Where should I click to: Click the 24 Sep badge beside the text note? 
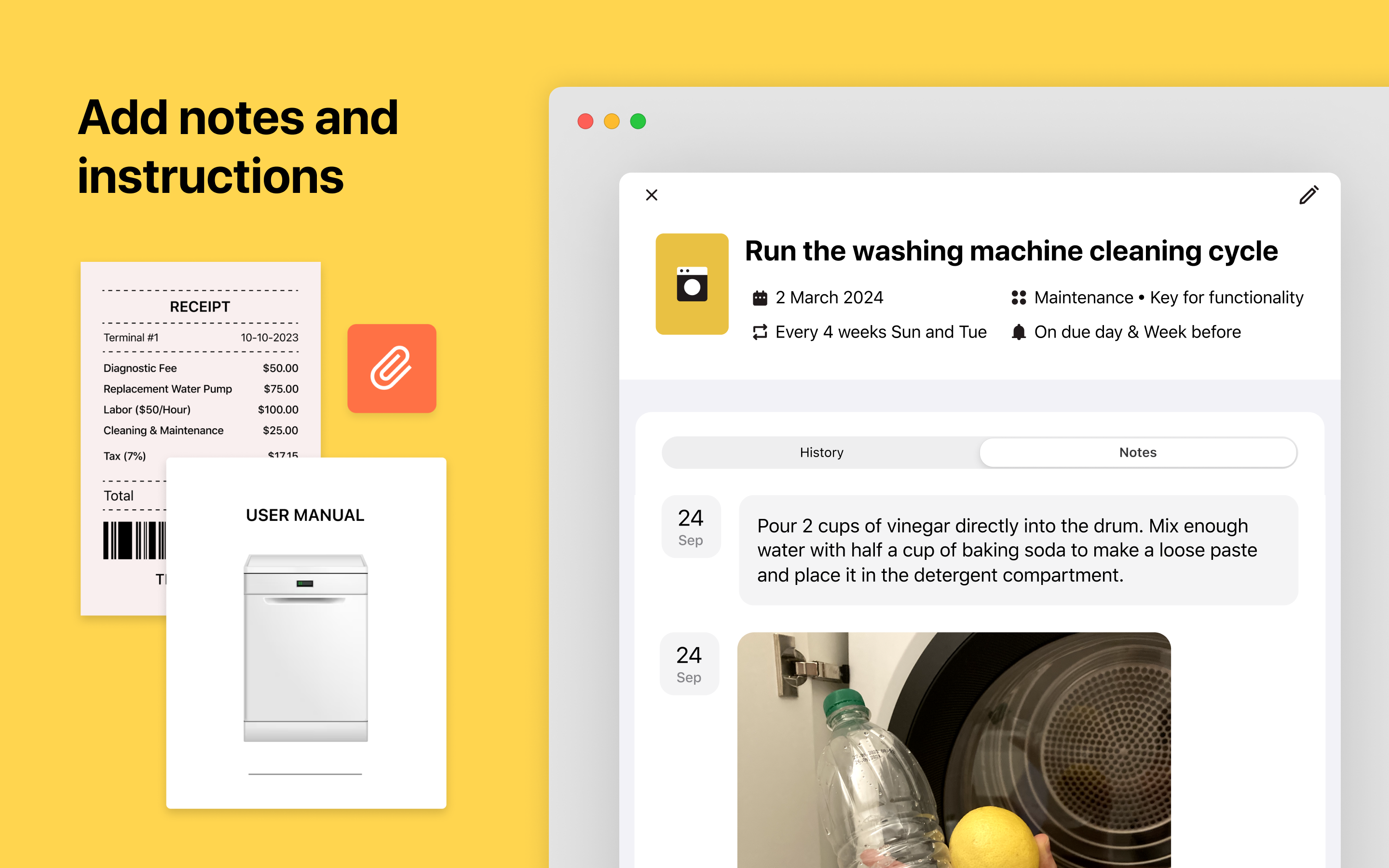[x=691, y=527]
